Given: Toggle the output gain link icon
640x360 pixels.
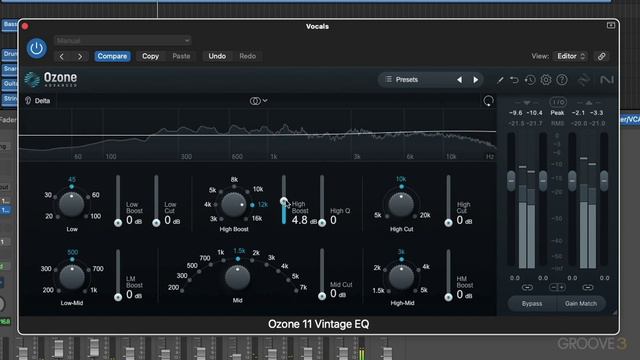Looking at the screenshot, I should pos(588,287).
